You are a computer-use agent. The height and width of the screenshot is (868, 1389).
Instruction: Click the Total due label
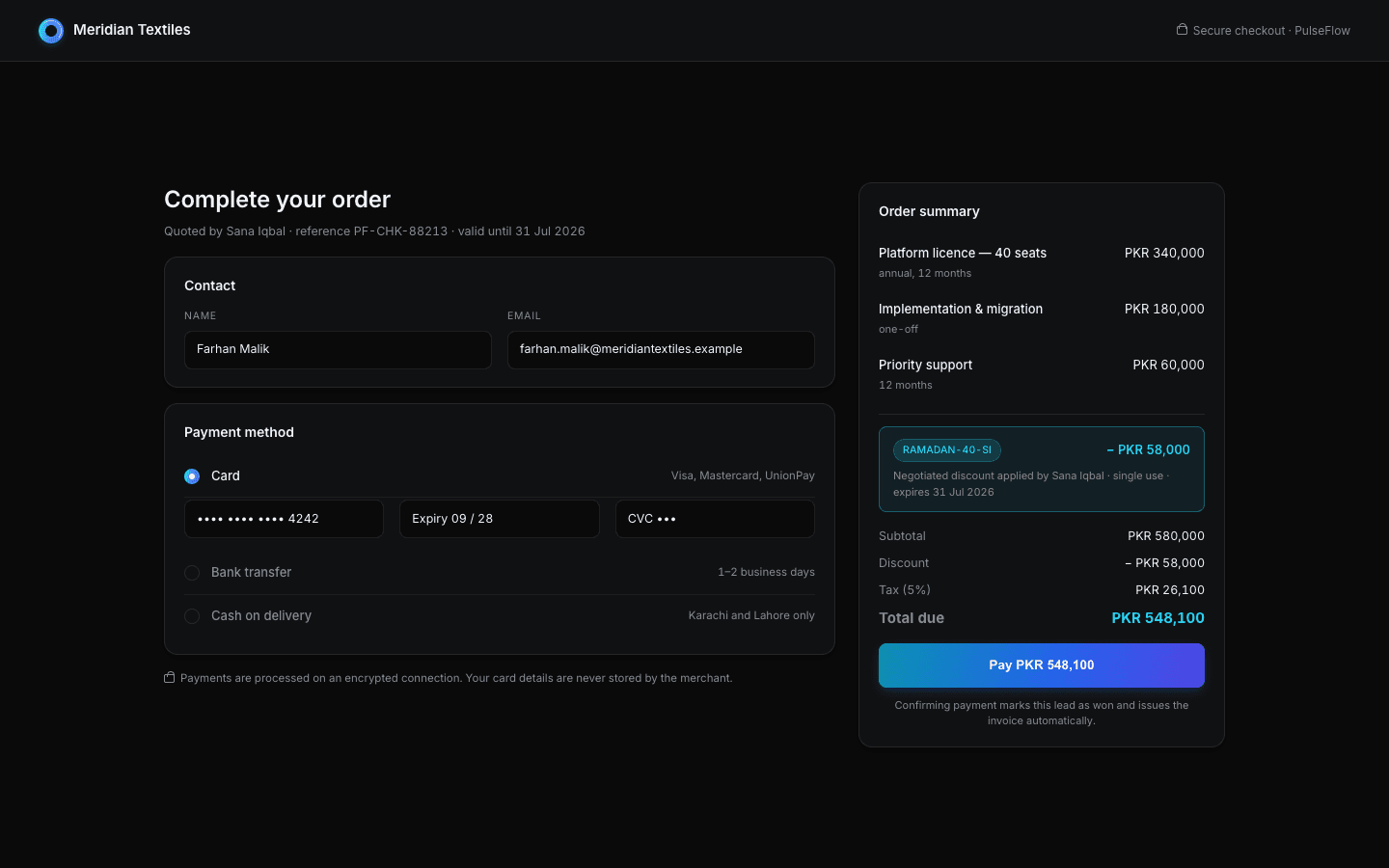(x=912, y=618)
